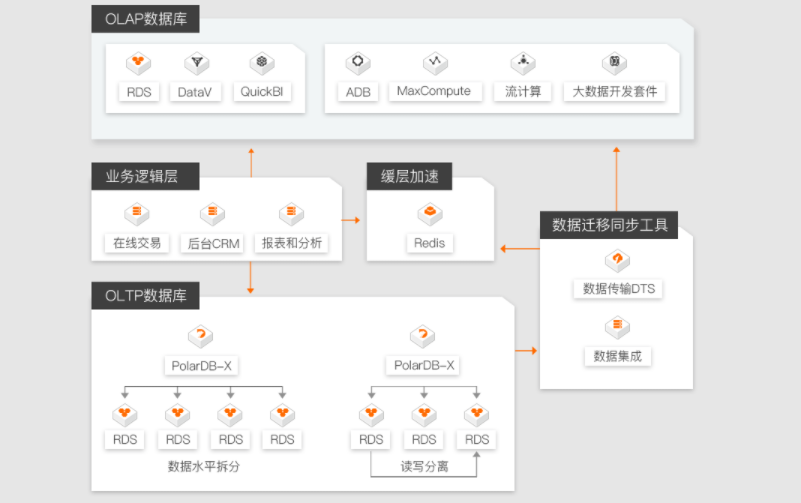This screenshot has height=503, width=801.
Task: Click the 后台CRM icon
Action: pos(213,213)
